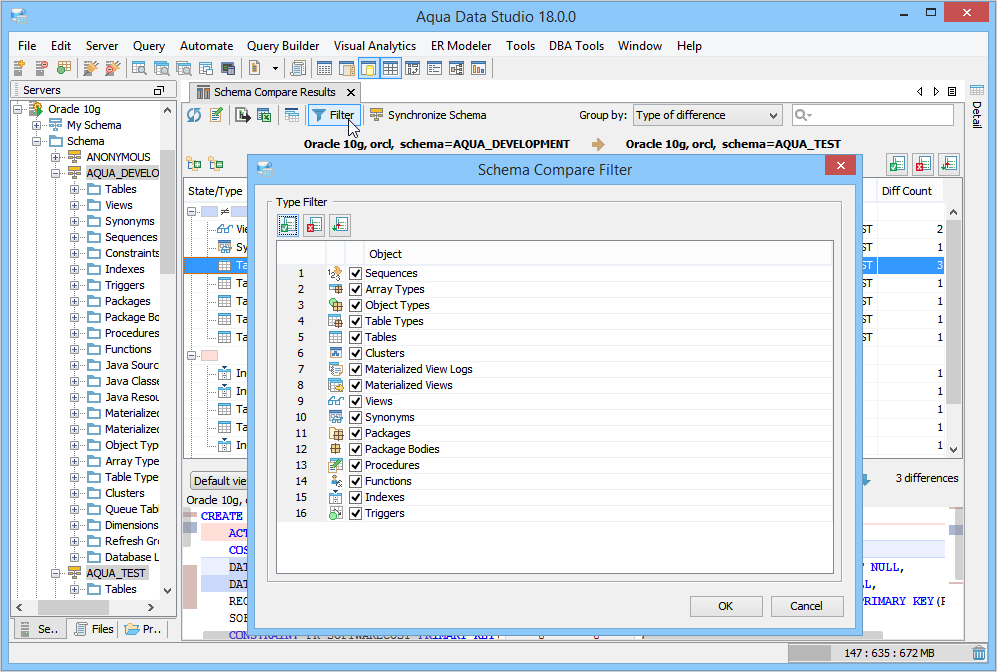Open the Query Builder menu
The width and height of the screenshot is (997, 672).
283,46
